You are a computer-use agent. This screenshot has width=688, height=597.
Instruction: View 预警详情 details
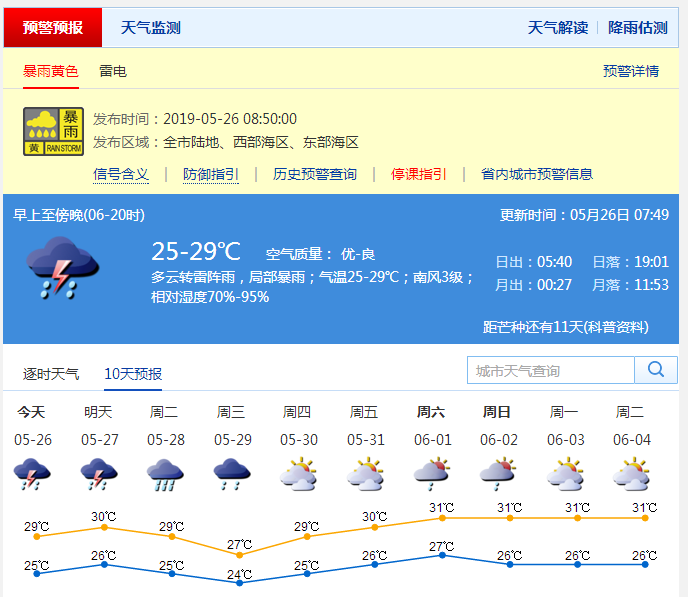(631, 71)
